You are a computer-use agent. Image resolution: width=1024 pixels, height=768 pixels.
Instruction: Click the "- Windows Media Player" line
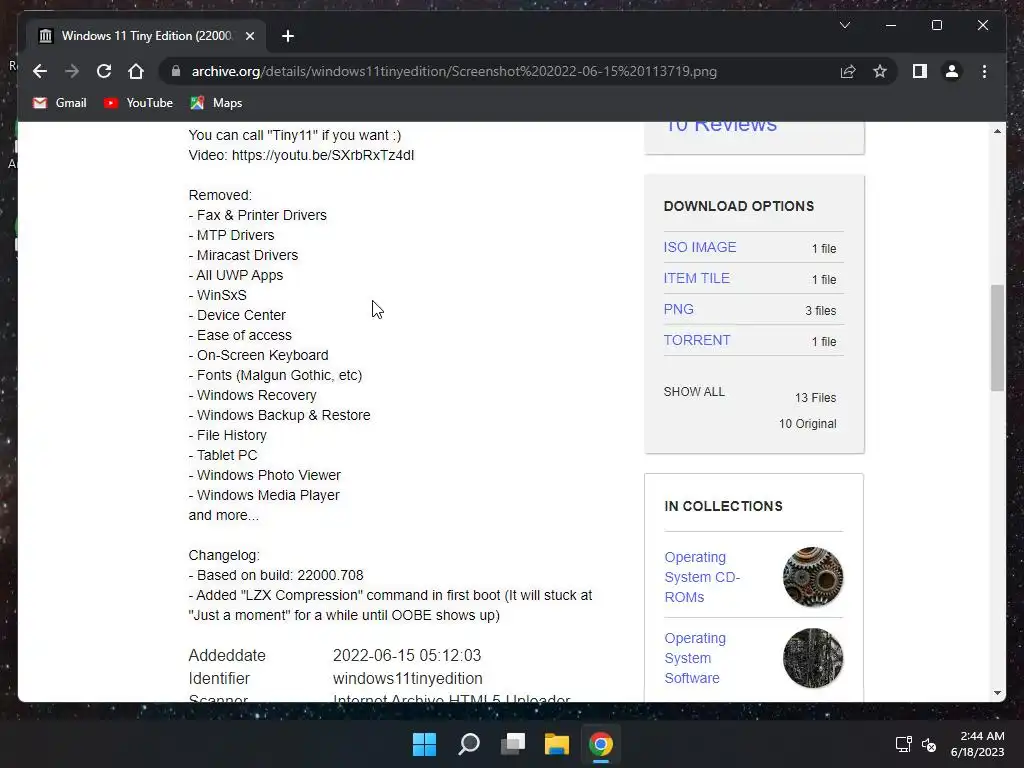(264, 495)
